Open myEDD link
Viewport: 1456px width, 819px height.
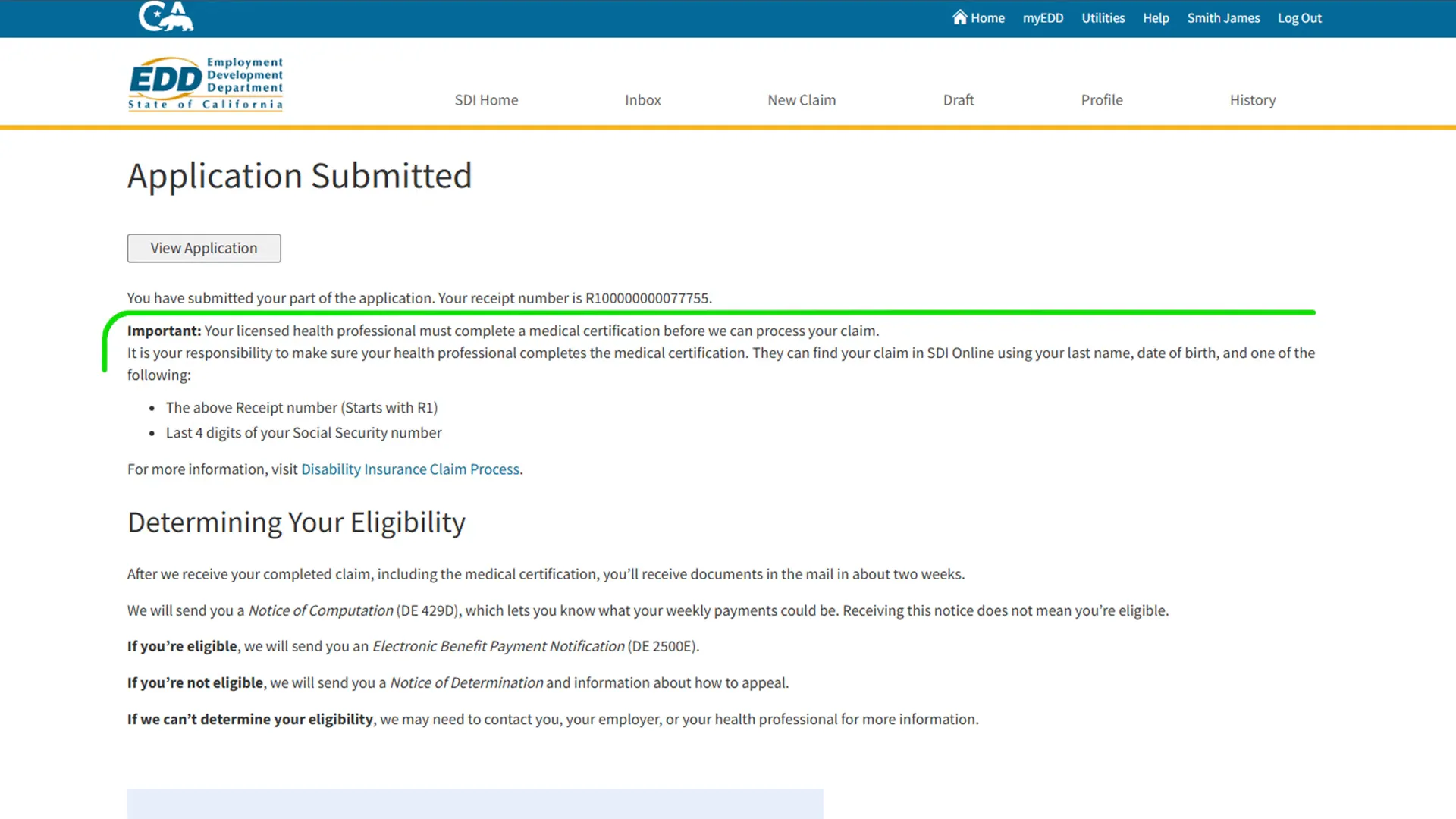click(1043, 18)
